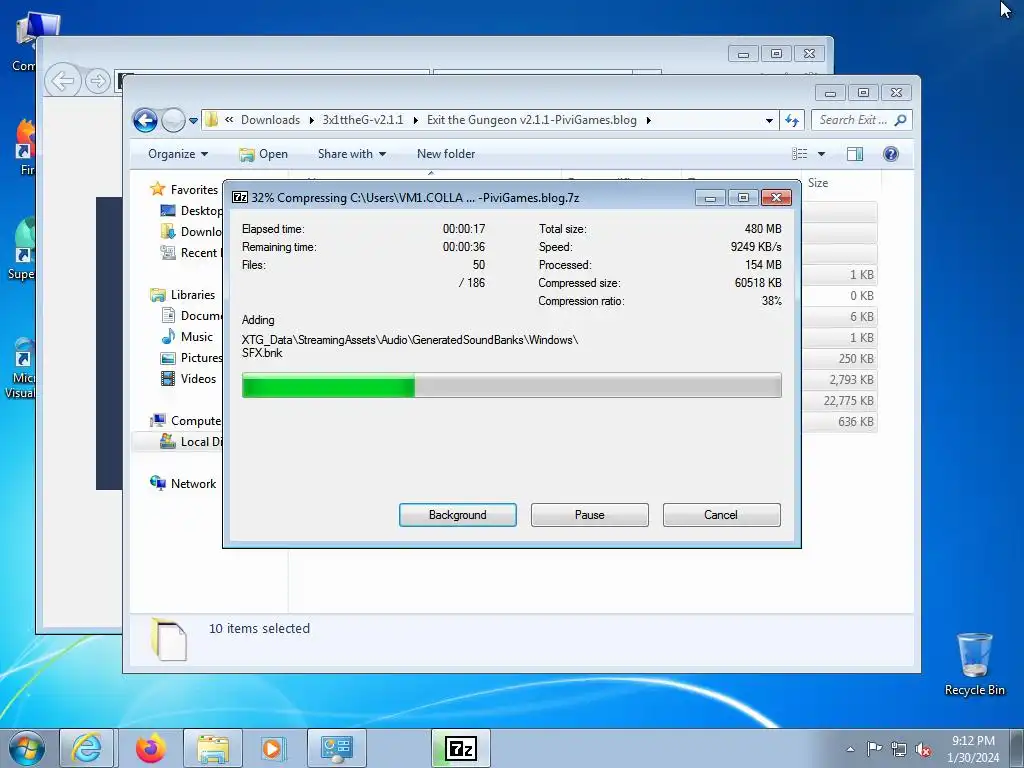This screenshot has width=1024, height=768.
Task: Open address bar history dropdown
Action: (x=769, y=120)
